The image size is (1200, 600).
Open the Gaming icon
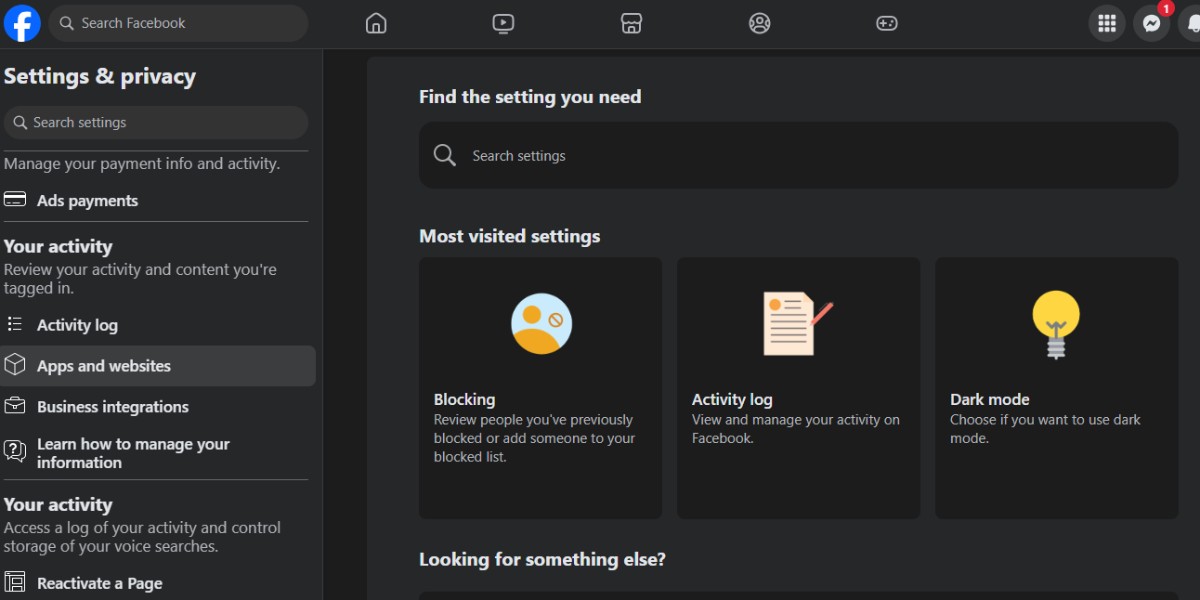click(887, 23)
